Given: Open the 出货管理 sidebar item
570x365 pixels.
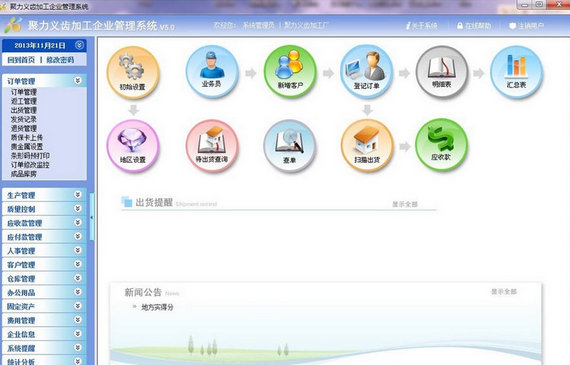Looking at the screenshot, I should 24,110.
